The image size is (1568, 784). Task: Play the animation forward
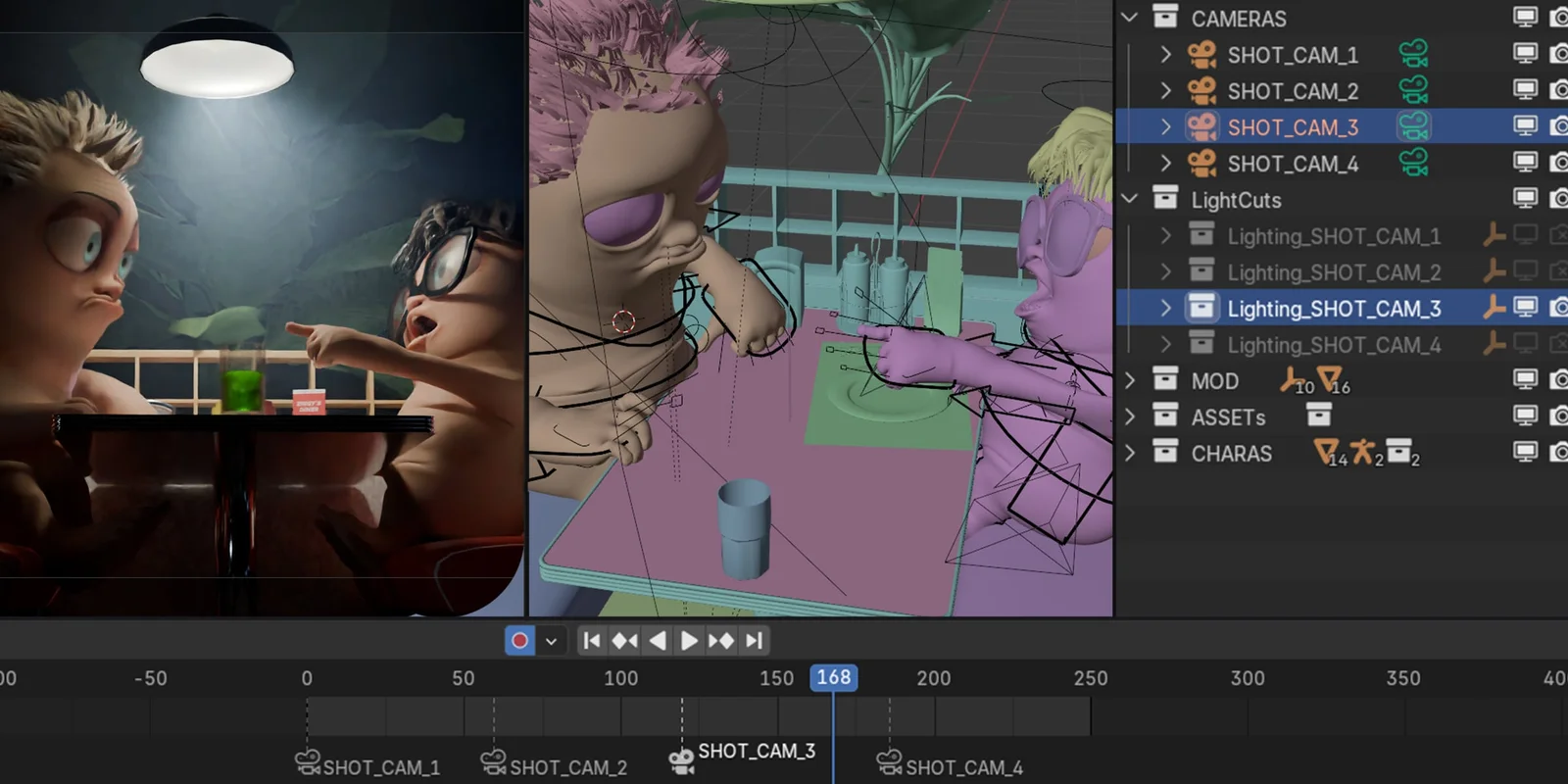tap(689, 641)
